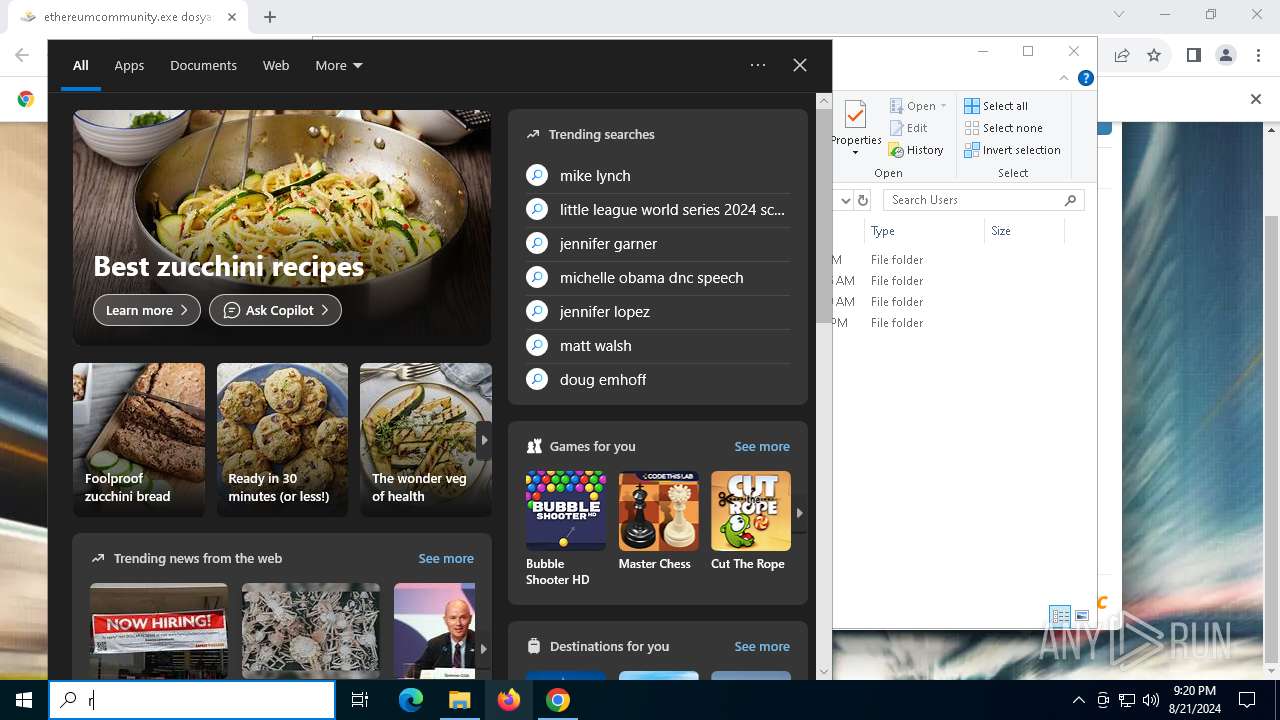Click Invert selection in Explorer ribbon
1280x720 pixels.
tap(1012, 150)
